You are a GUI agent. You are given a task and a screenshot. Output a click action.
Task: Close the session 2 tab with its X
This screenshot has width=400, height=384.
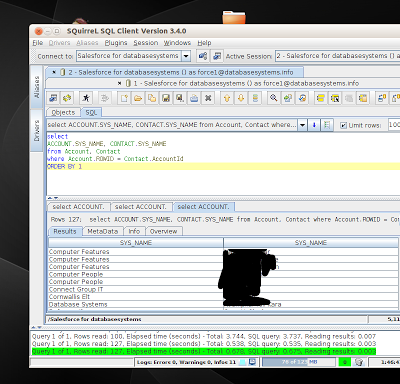point(54,72)
